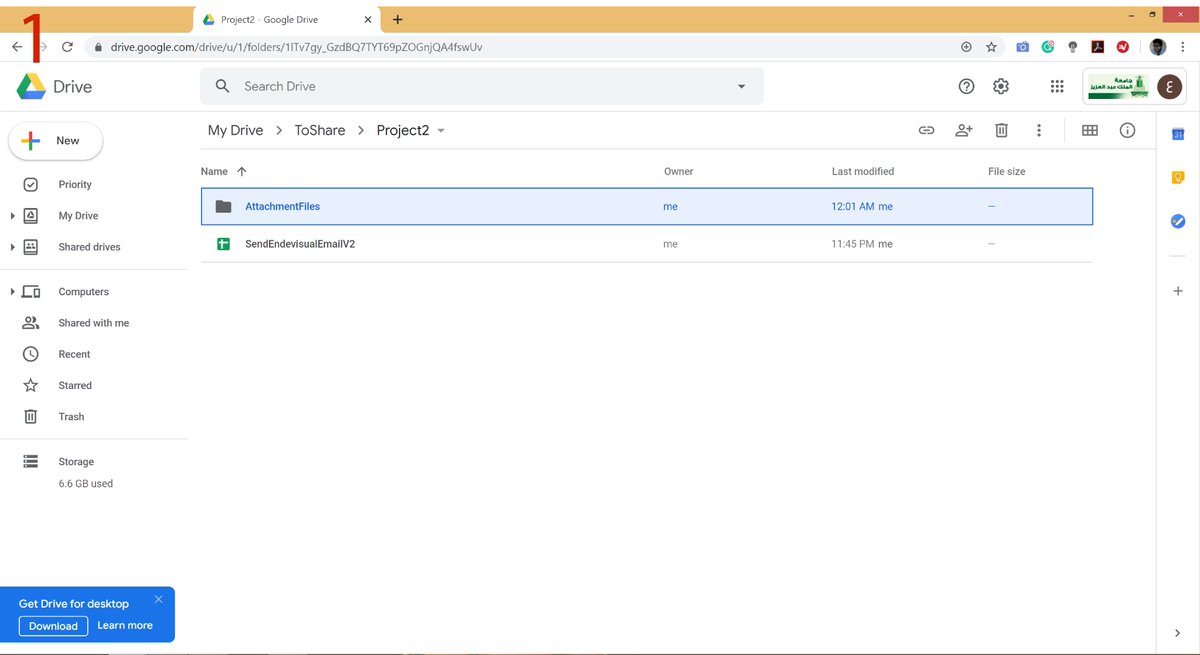Select the AttachmentFiles folder row
The image size is (1200, 655).
647,207
